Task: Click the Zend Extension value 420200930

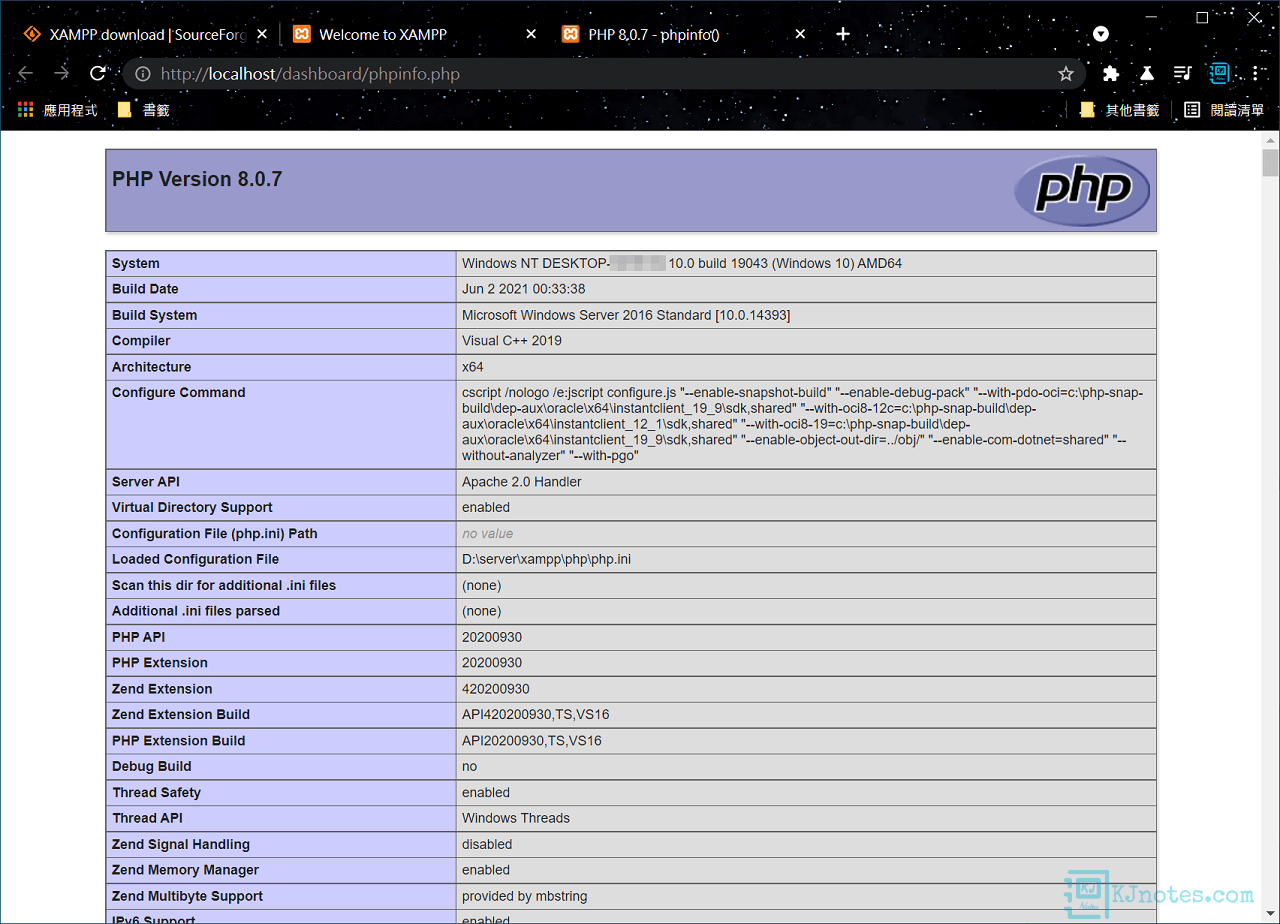Action: coord(496,689)
